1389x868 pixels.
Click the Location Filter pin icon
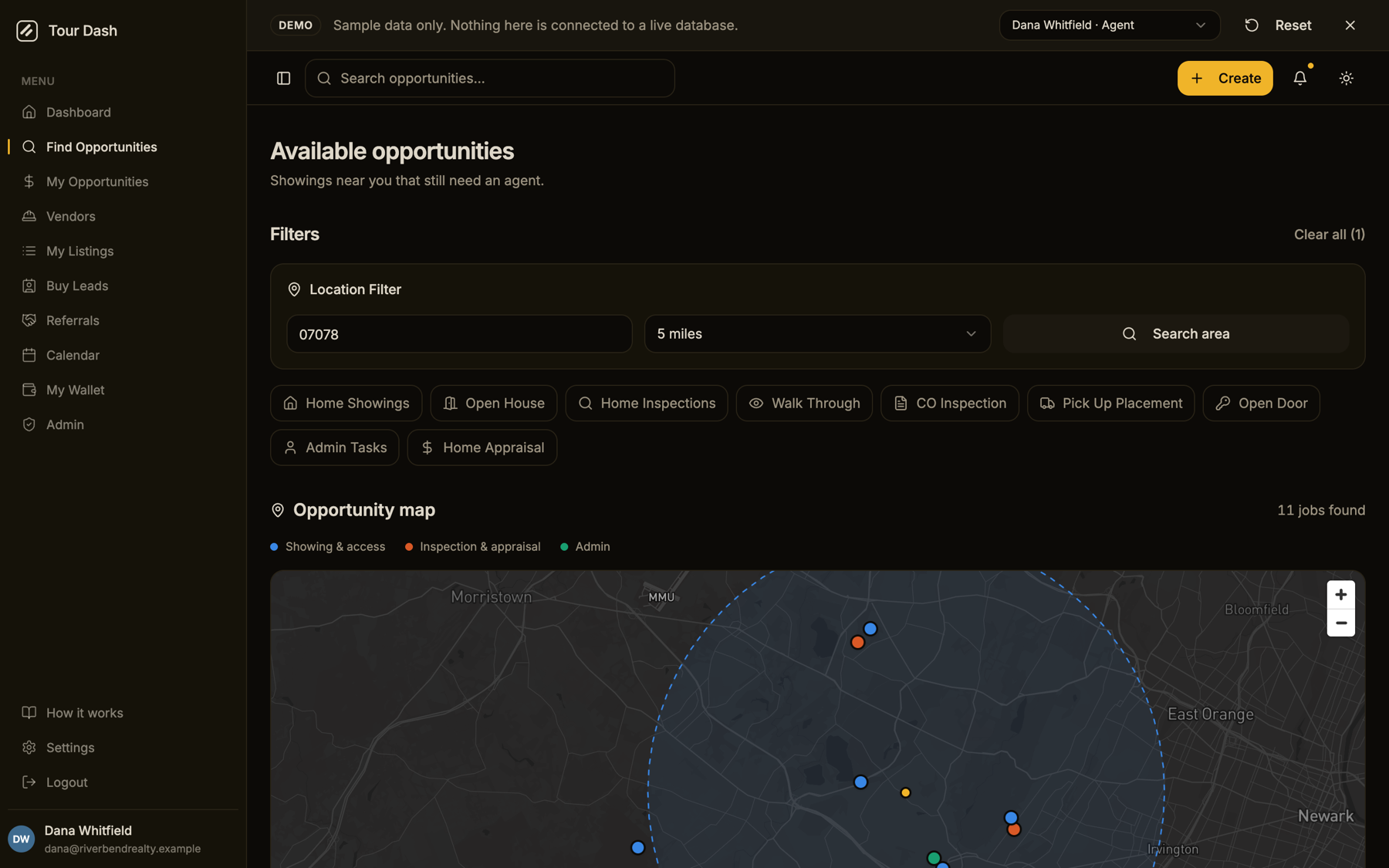point(294,289)
